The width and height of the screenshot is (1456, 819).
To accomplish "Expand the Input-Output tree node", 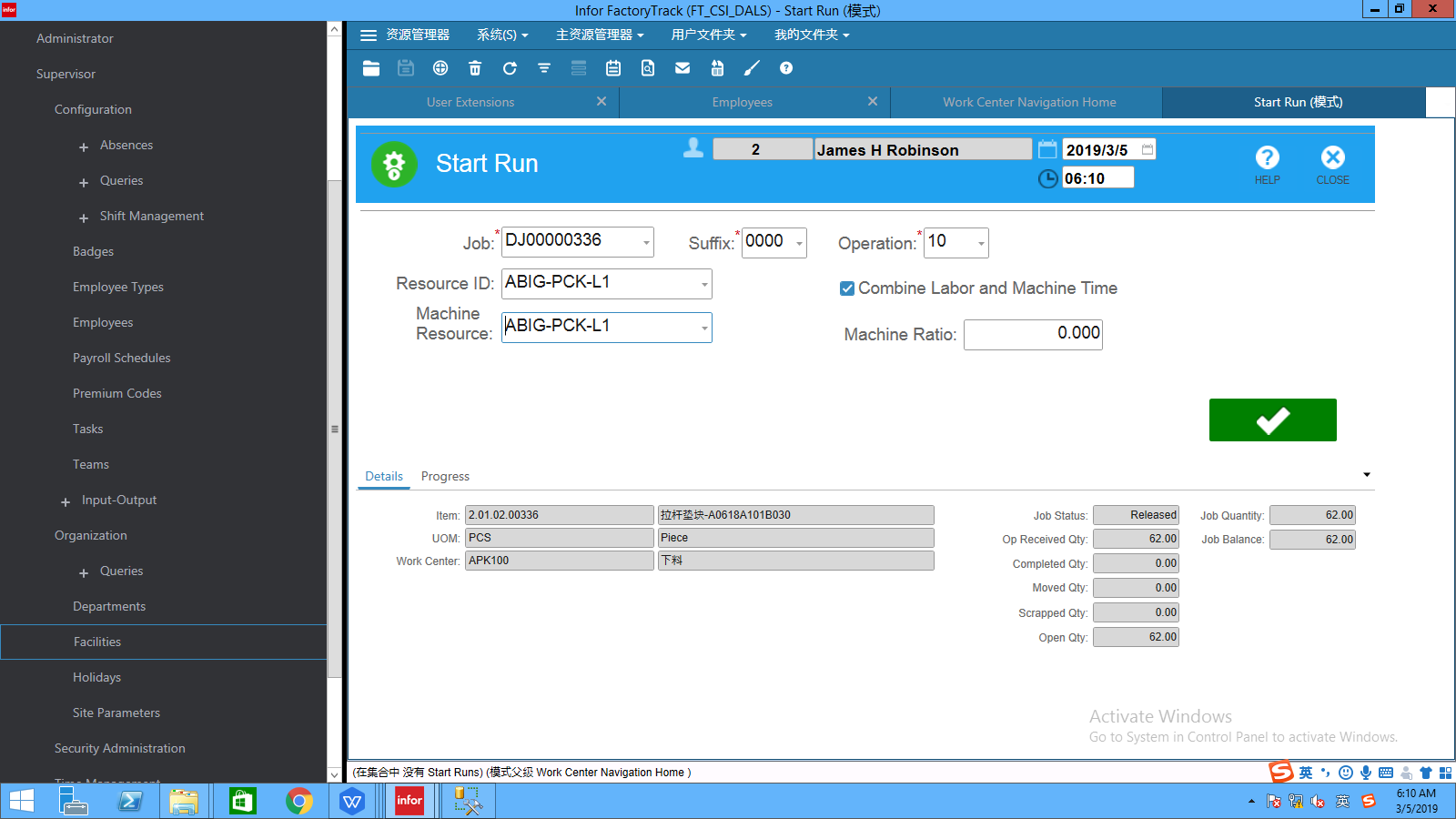I will pyautogui.click(x=66, y=501).
